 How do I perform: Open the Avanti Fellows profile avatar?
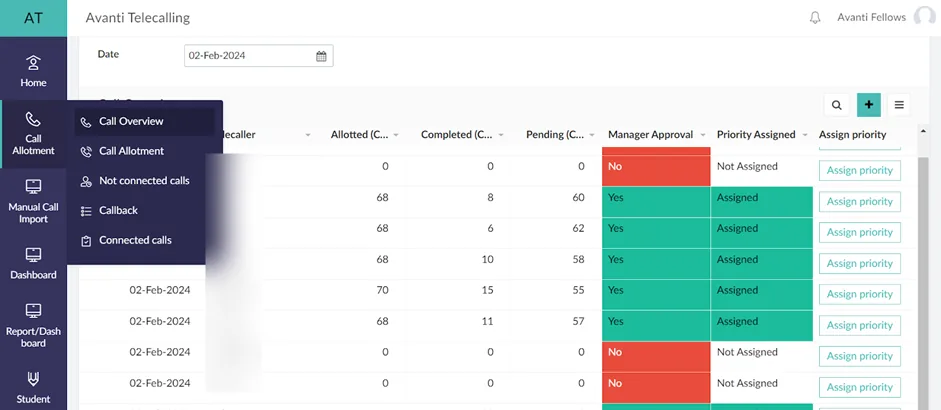924,17
